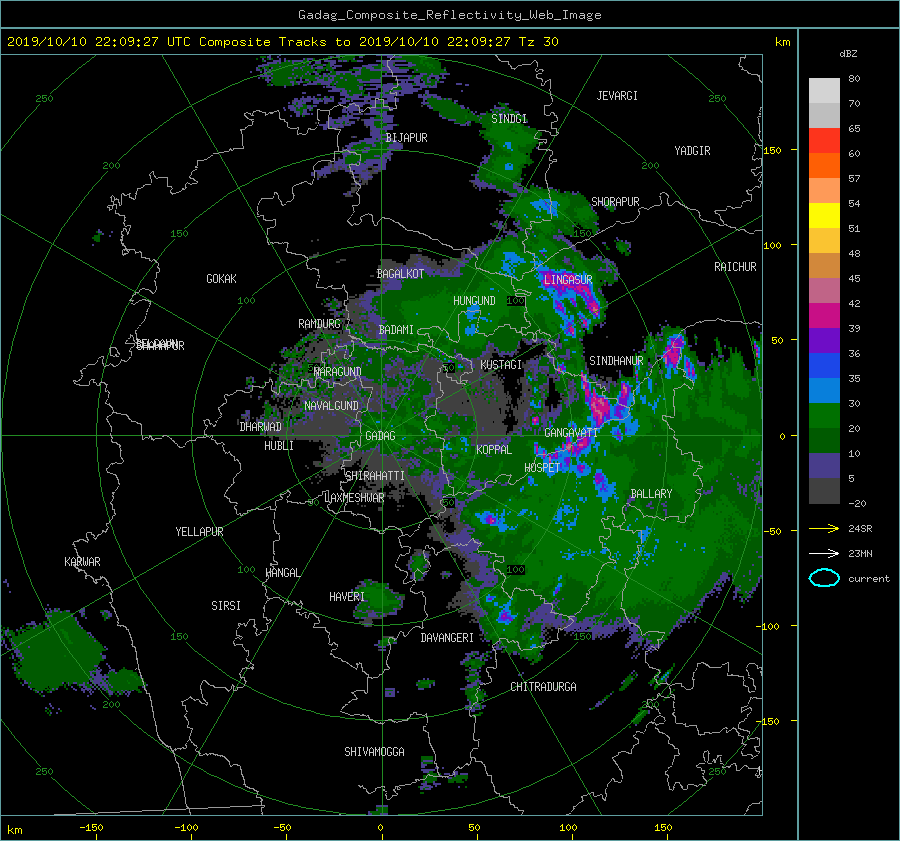Click the BIJAPUR city label
This screenshot has height=841, width=900.
406,138
